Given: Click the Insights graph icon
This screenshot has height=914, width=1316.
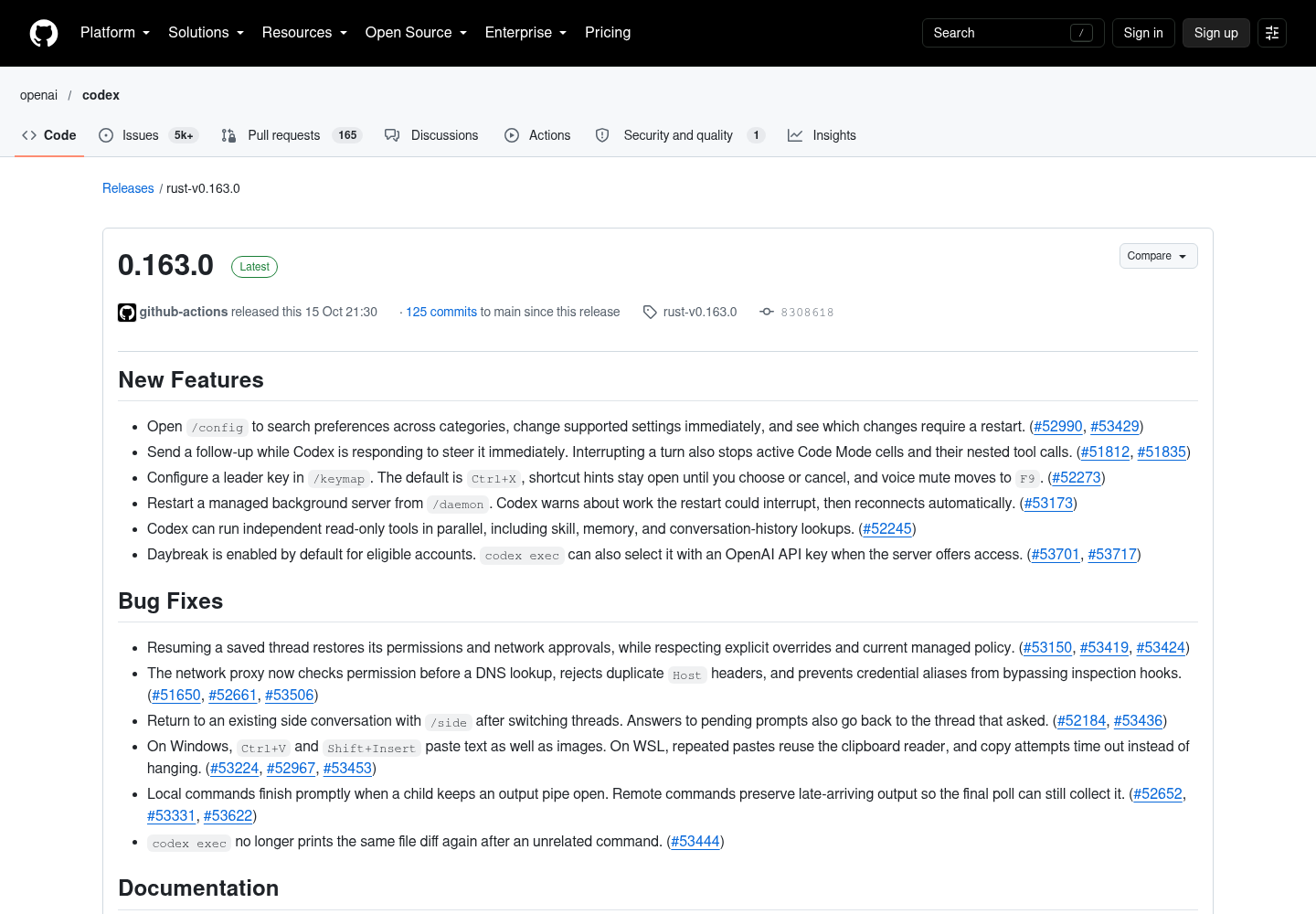Looking at the screenshot, I should [795, 135].
